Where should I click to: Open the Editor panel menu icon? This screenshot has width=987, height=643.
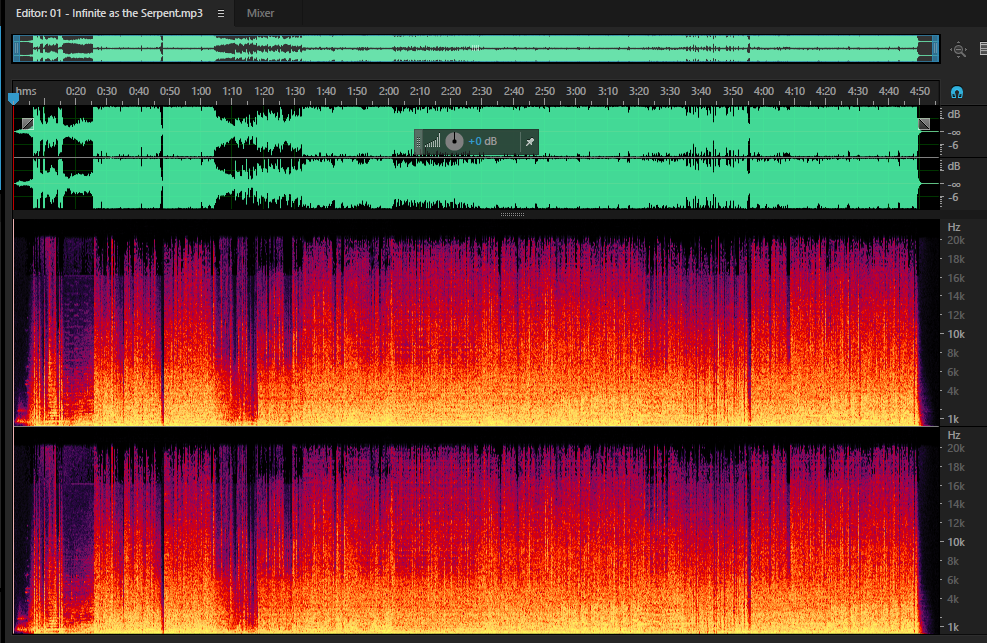[221, 13]
